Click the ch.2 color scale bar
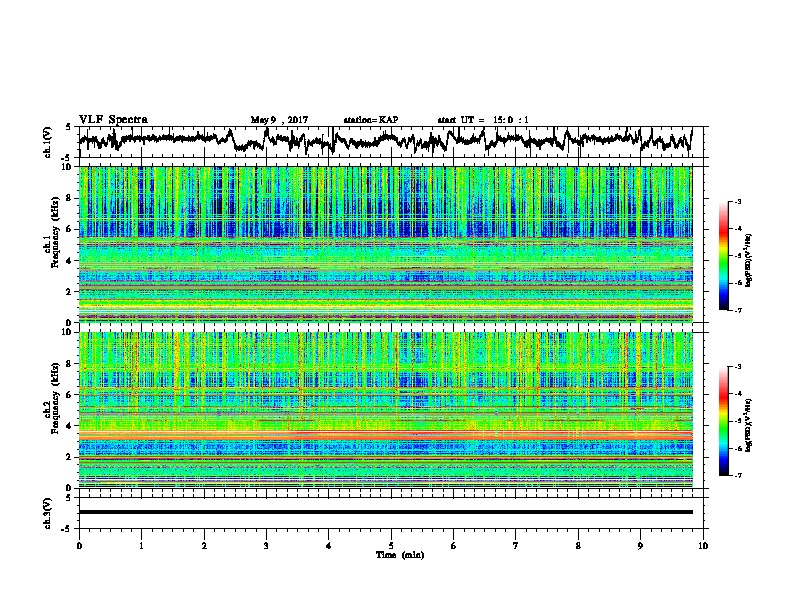Viewport: 792px width, 612px height. (x=723, y=421)
